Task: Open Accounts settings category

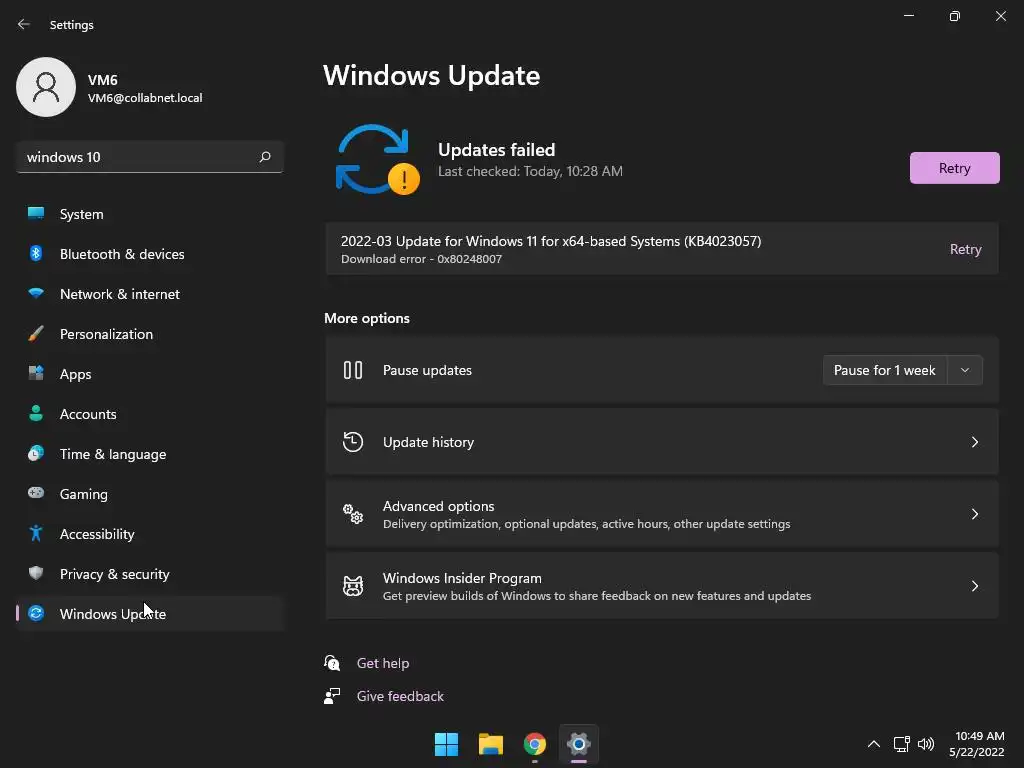Action: [x=150, y=414]
